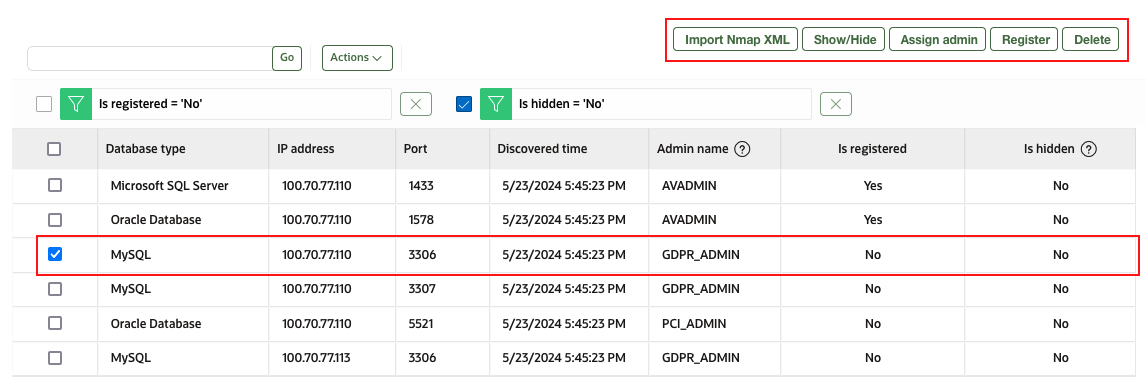This screenshot has height=383, width=1146.
Task: Focus the report search input field
Action: coord(150,58)
